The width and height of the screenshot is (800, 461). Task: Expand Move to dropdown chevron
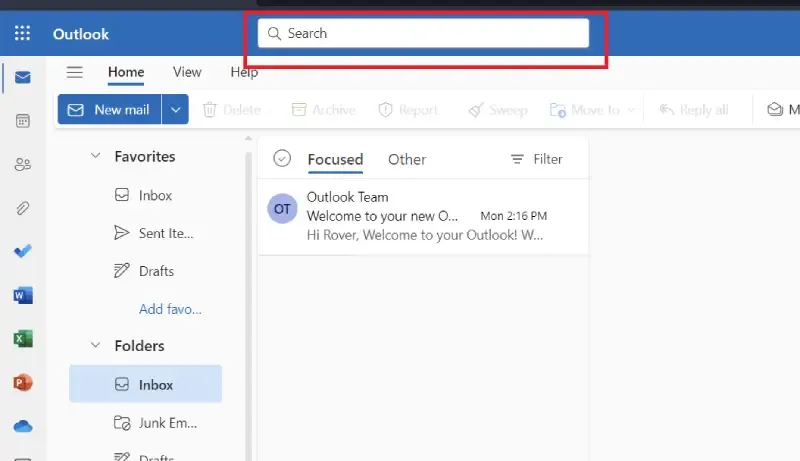click(631, 110)
